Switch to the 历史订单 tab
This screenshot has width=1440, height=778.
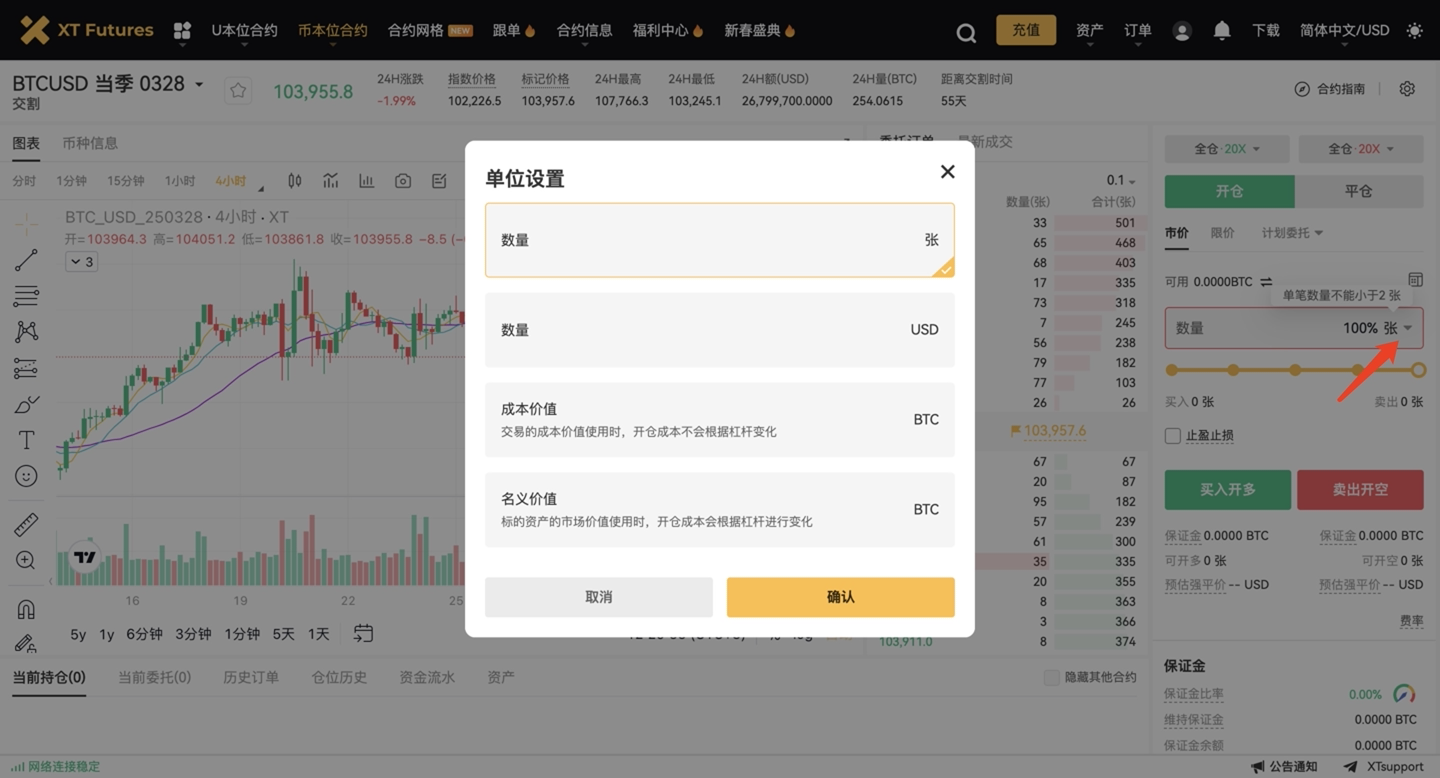[x=251, y=677]
